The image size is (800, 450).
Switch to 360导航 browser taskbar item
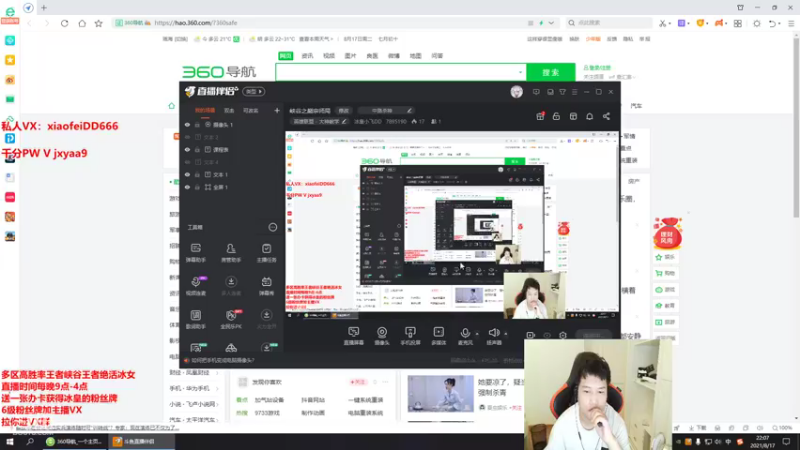(x=74, y=441)
